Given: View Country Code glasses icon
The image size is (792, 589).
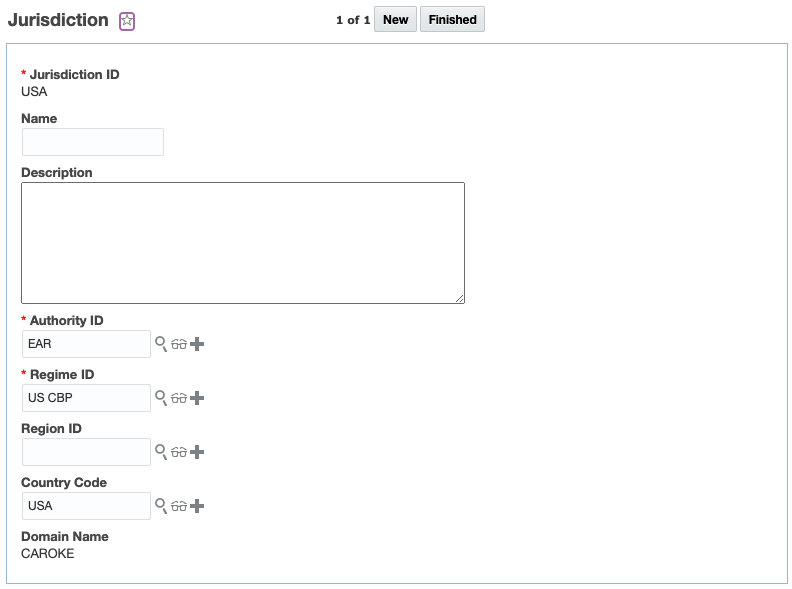Looking at the screenshot, I should coord(179,506).
